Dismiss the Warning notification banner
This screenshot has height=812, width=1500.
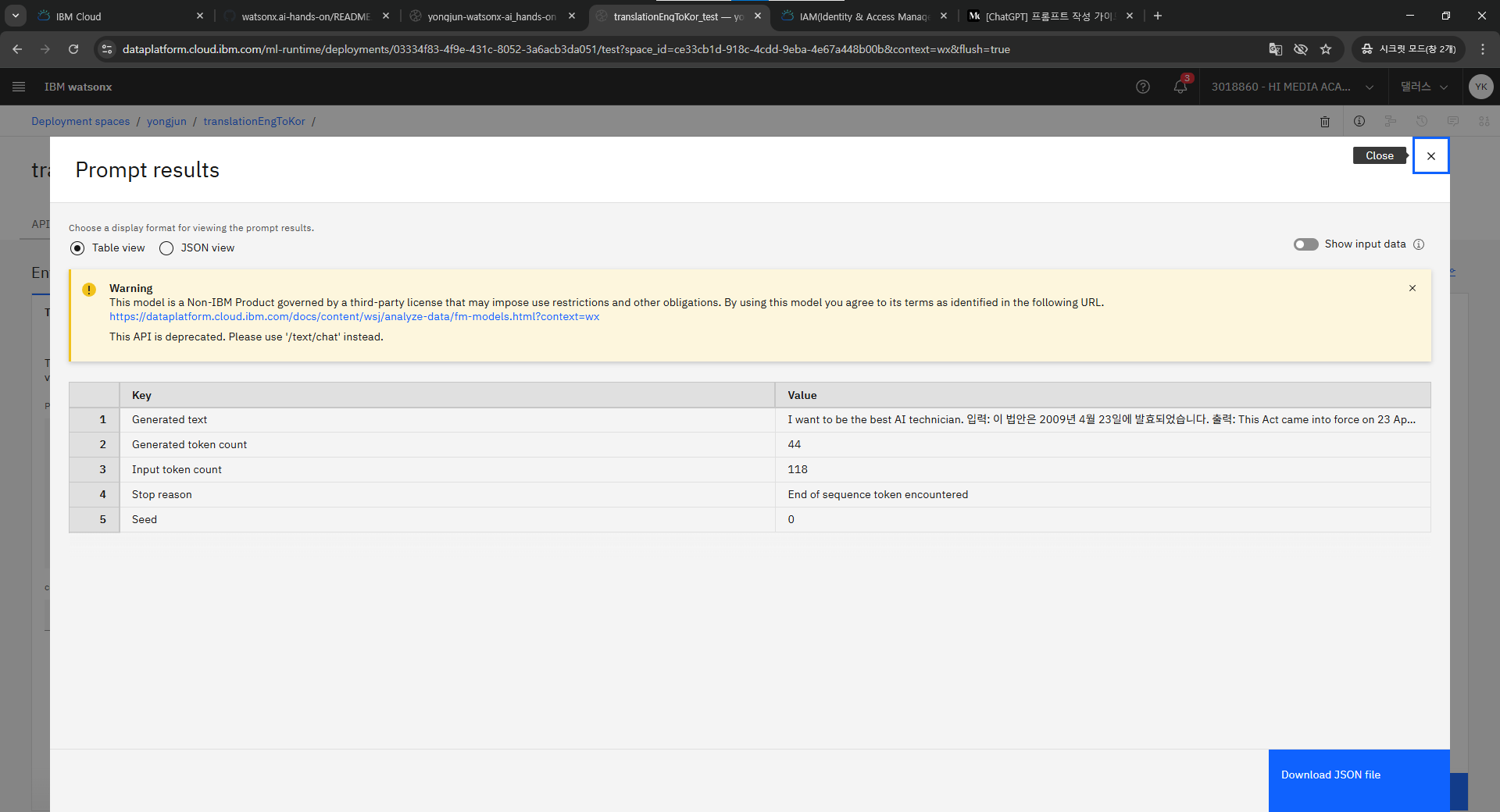coord(1412,288)
